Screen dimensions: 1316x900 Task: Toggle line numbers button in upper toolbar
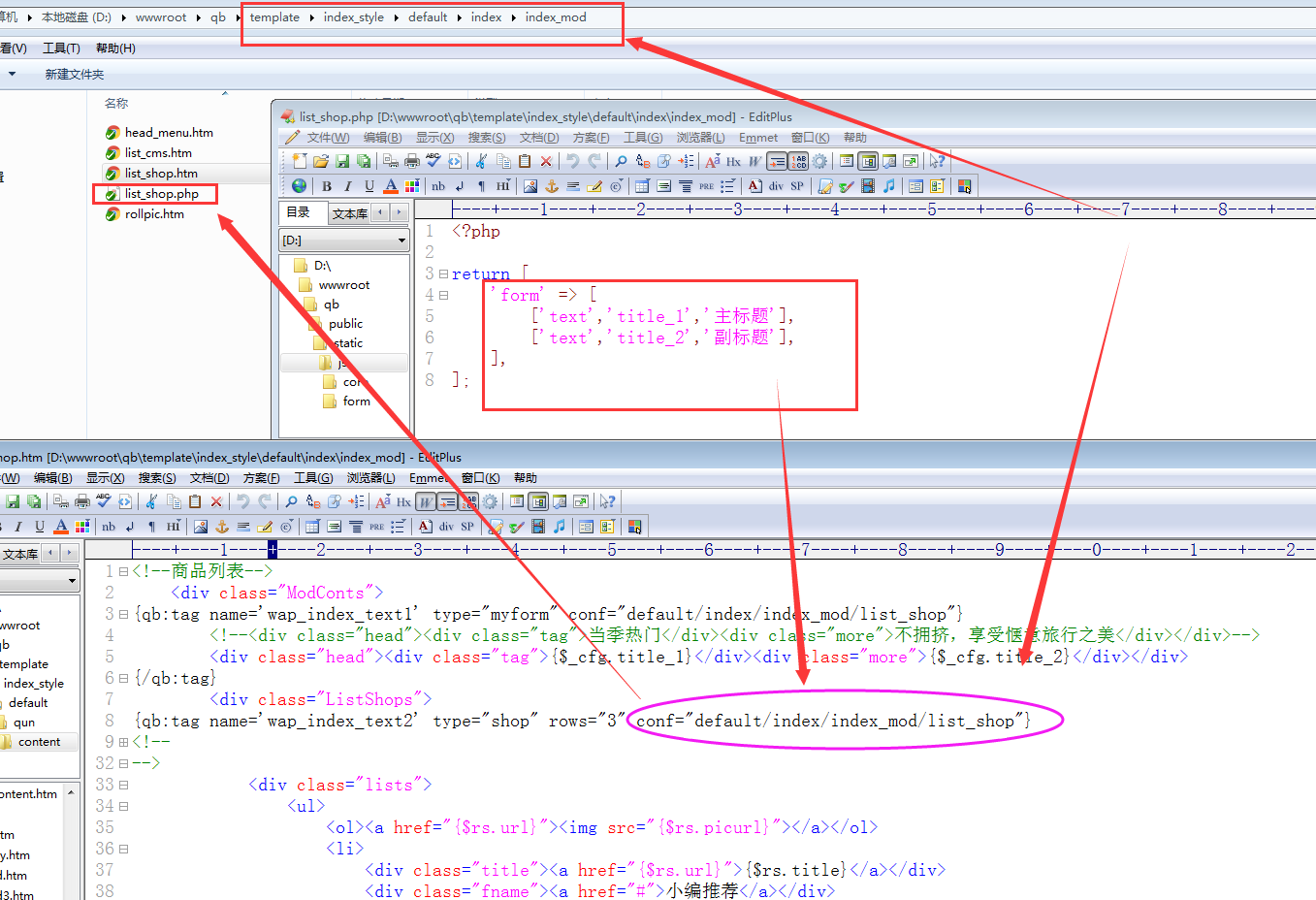pos(798,161)
